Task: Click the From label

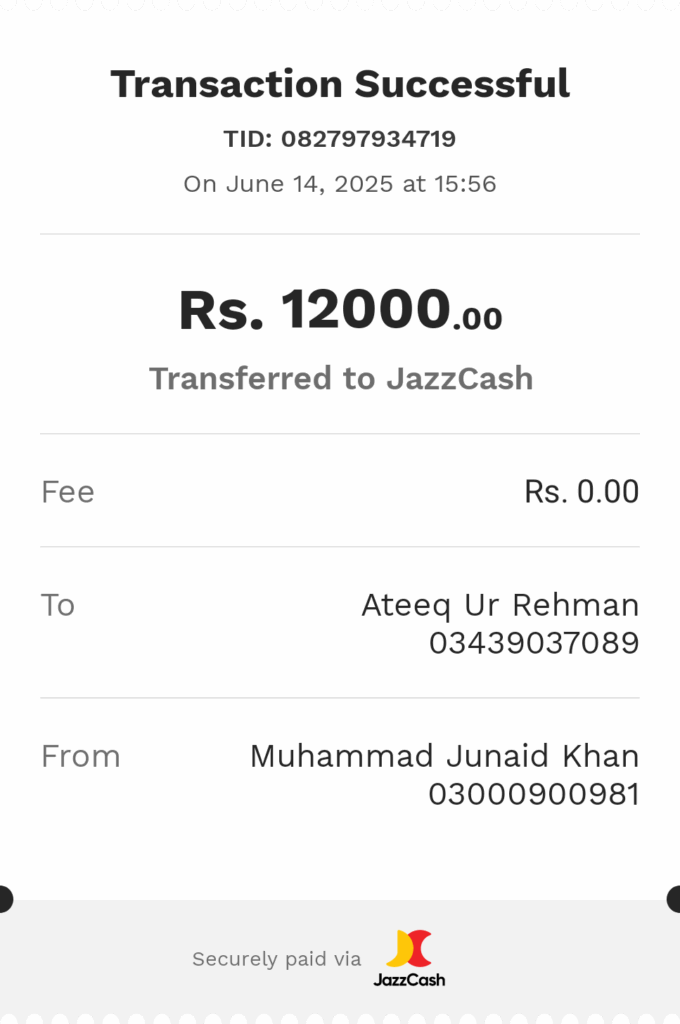Action: [x=81, y=757]
